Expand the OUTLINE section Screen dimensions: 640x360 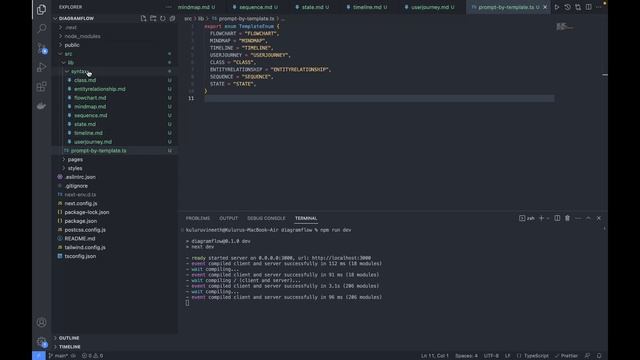(x=69, y=338)
